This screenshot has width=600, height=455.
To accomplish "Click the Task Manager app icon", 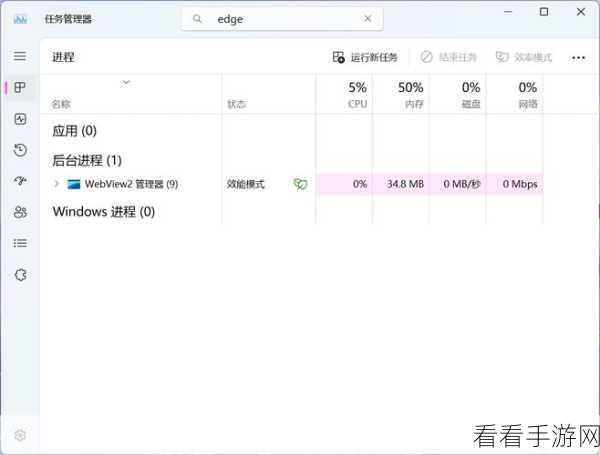I will tap(20, 19).
